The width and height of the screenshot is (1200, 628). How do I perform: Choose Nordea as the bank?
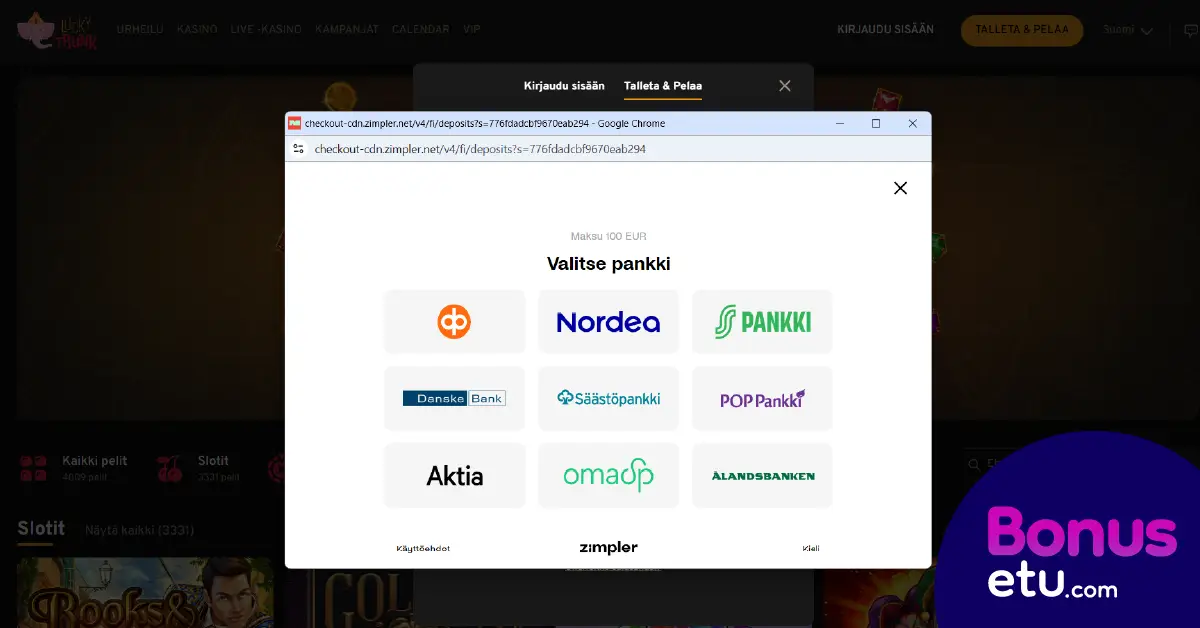tap(608, 322)
